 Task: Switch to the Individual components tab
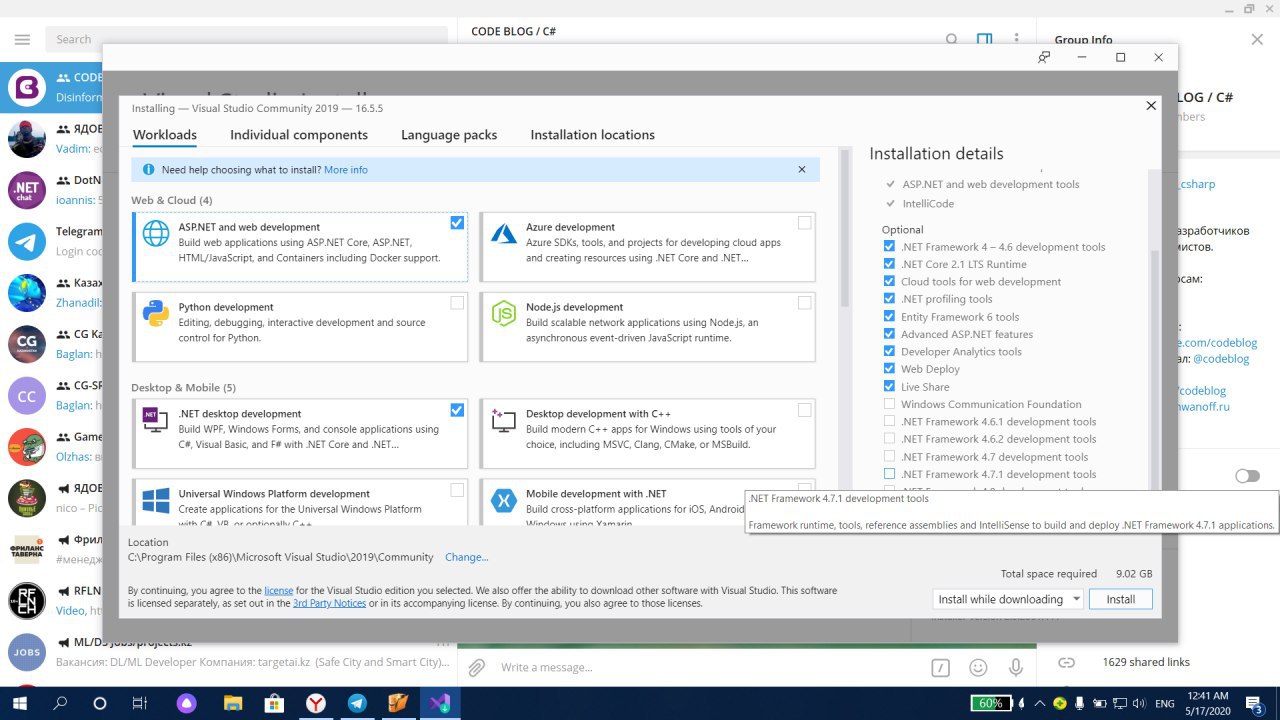coord(299,135)
